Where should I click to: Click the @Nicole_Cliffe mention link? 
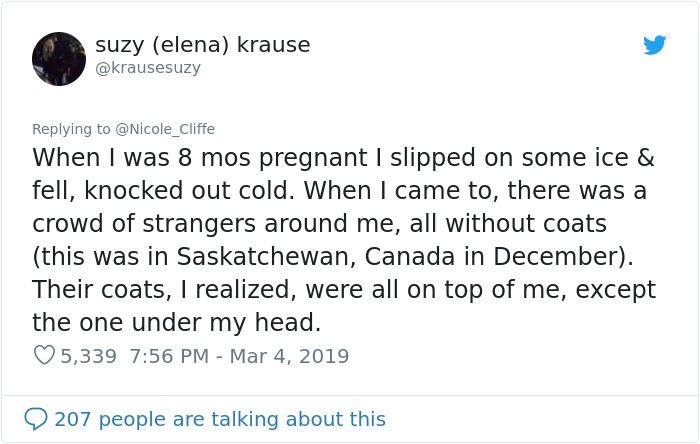click(165, 129)
